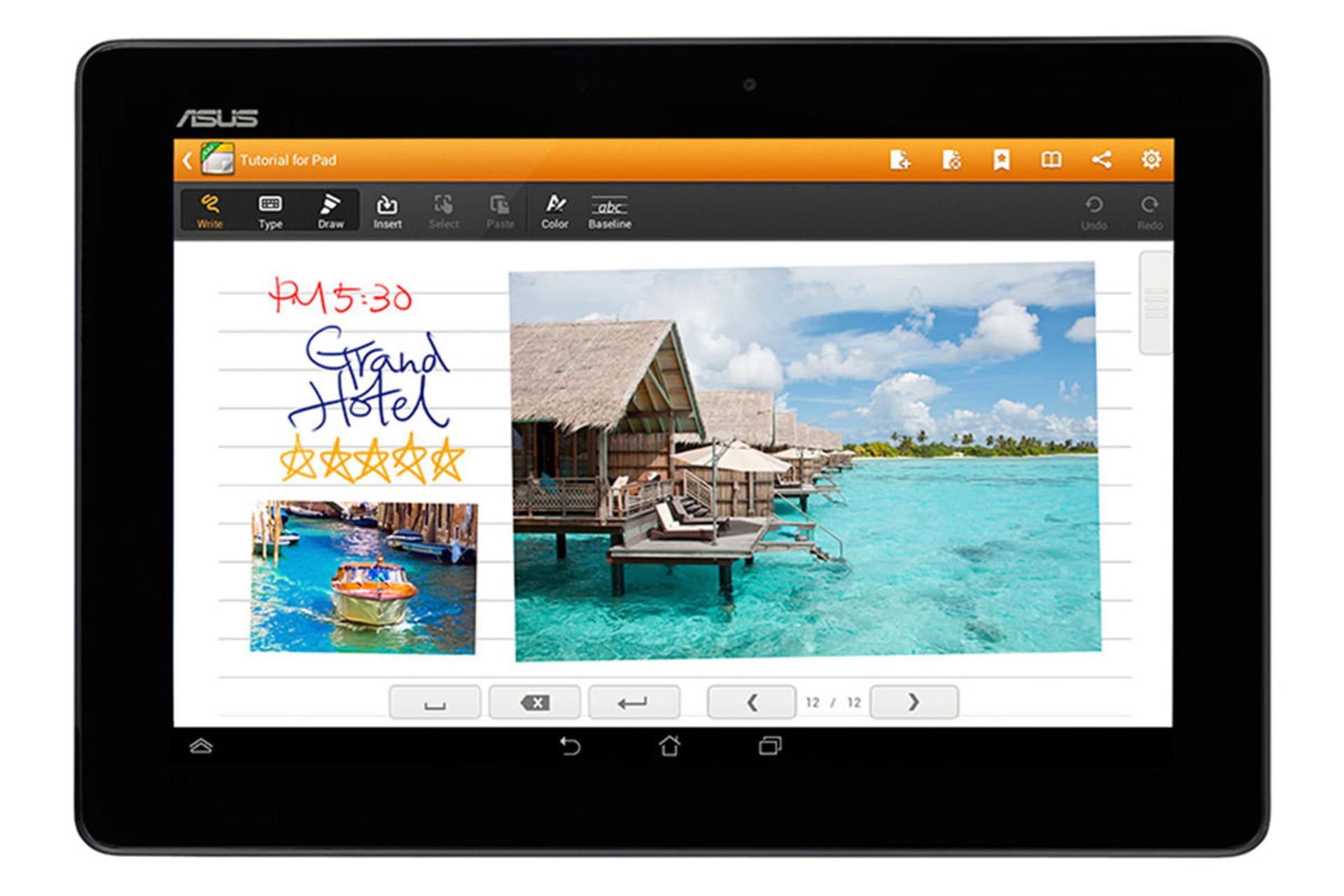
Task: Add a new page to the note
Action: [x=901, y=160]
